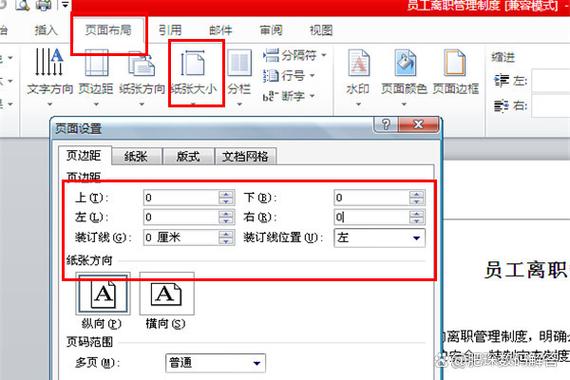
Task: Open the 行号 line numbers dropdown
Action: pyautogui.click(x=289, y=76)
